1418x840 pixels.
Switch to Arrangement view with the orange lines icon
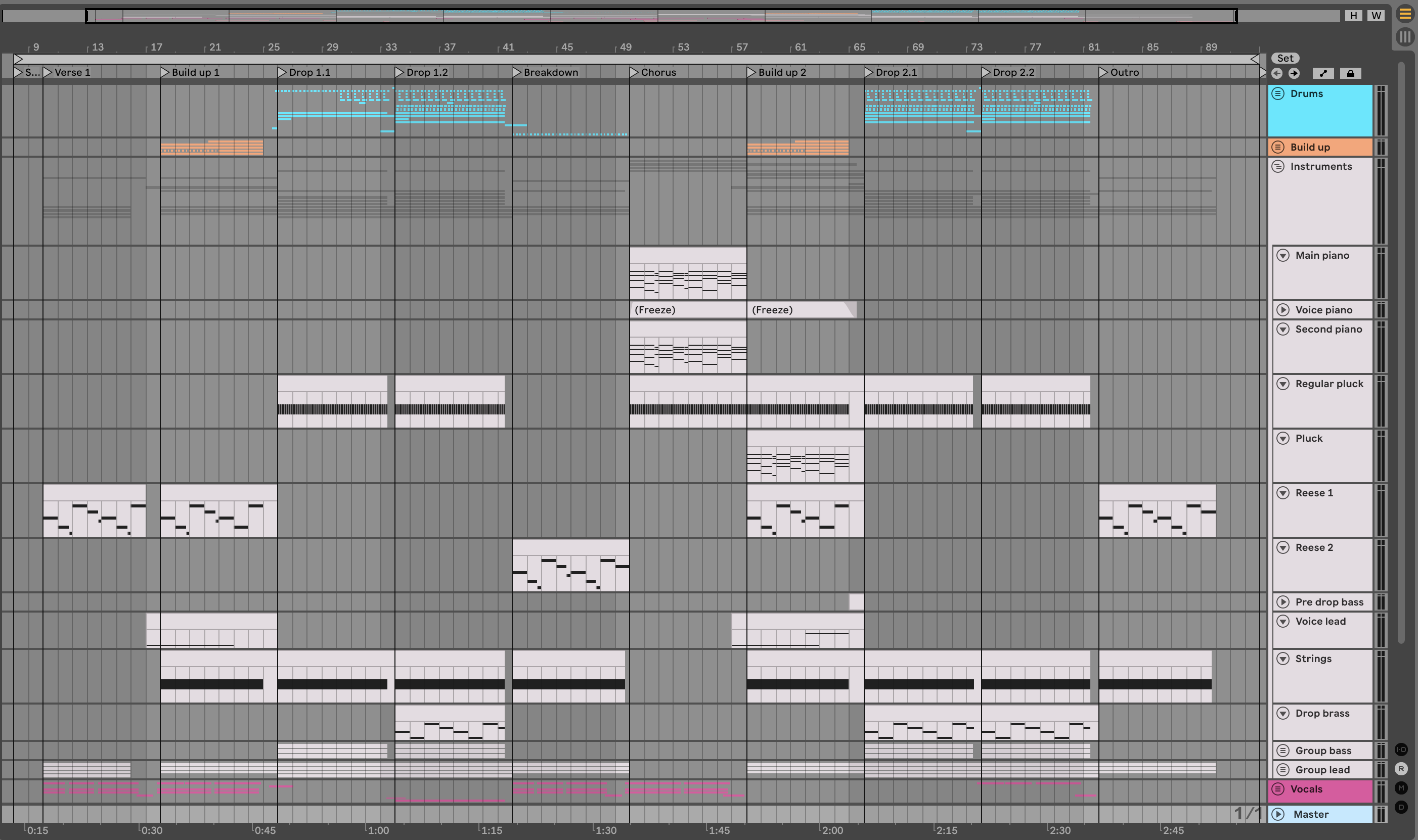point(1404,14)
